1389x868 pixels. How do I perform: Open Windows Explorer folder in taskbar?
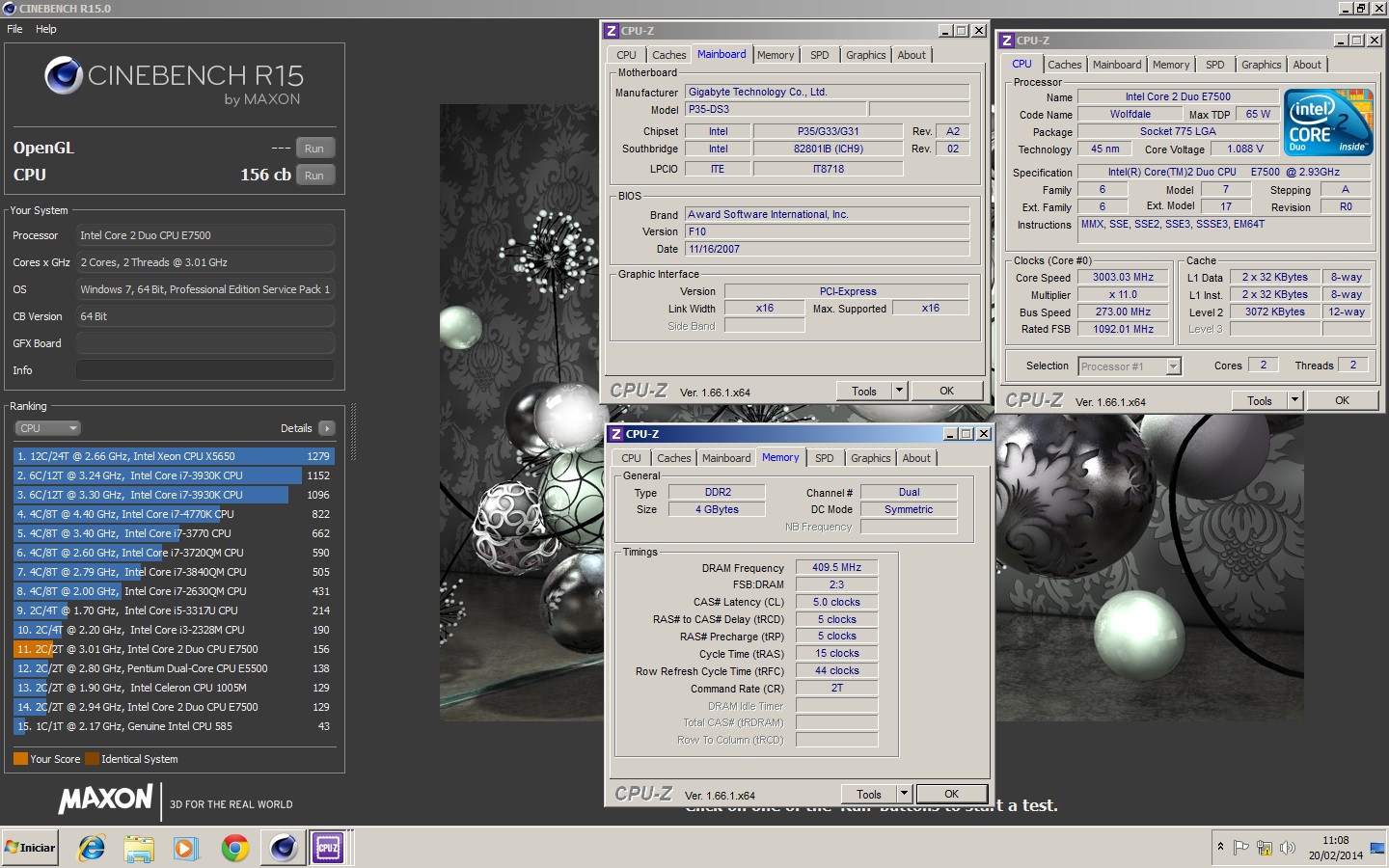click(x=139, y=848)
